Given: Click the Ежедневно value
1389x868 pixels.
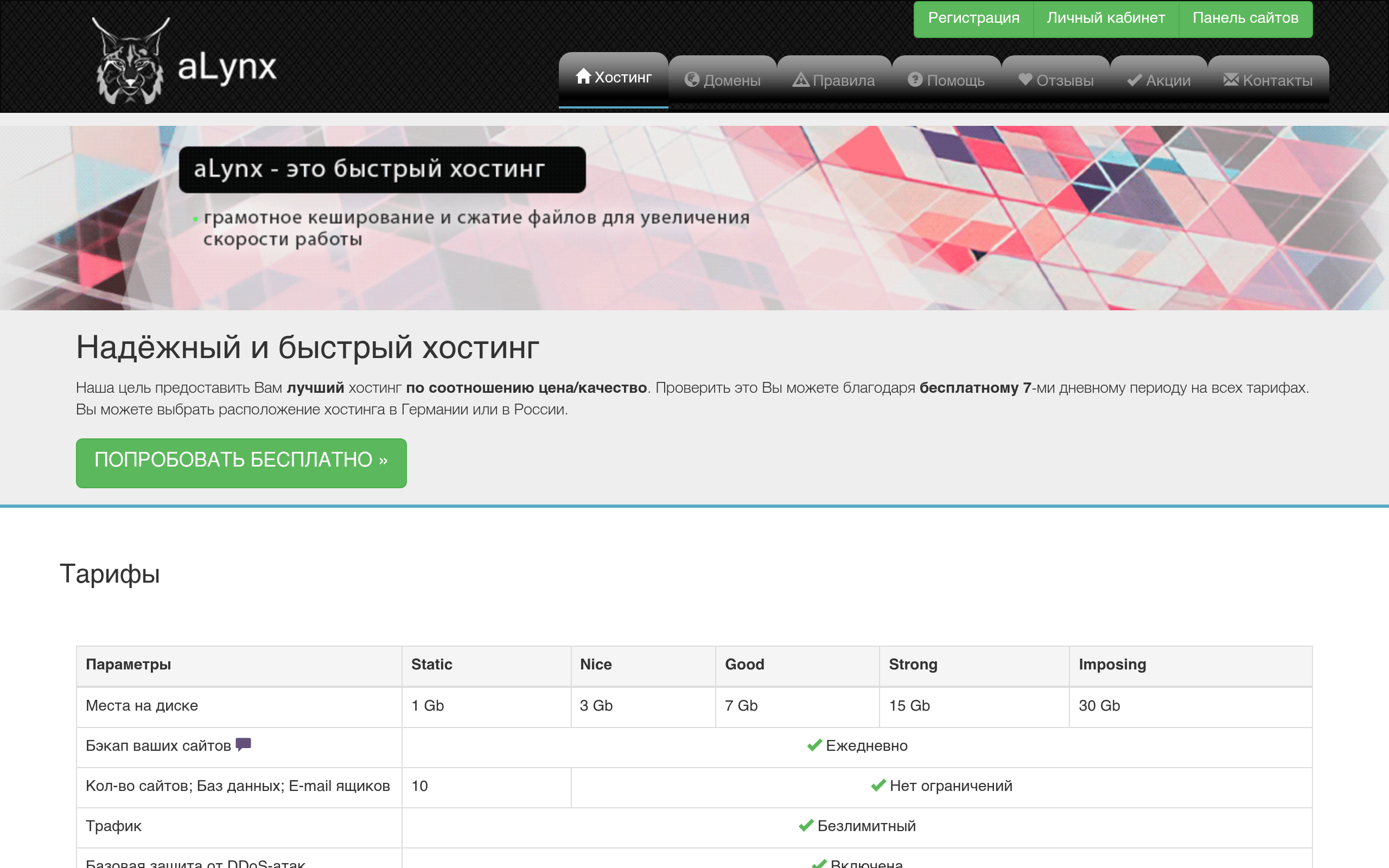Looking at the screenshot, I should tap(866, 746).
